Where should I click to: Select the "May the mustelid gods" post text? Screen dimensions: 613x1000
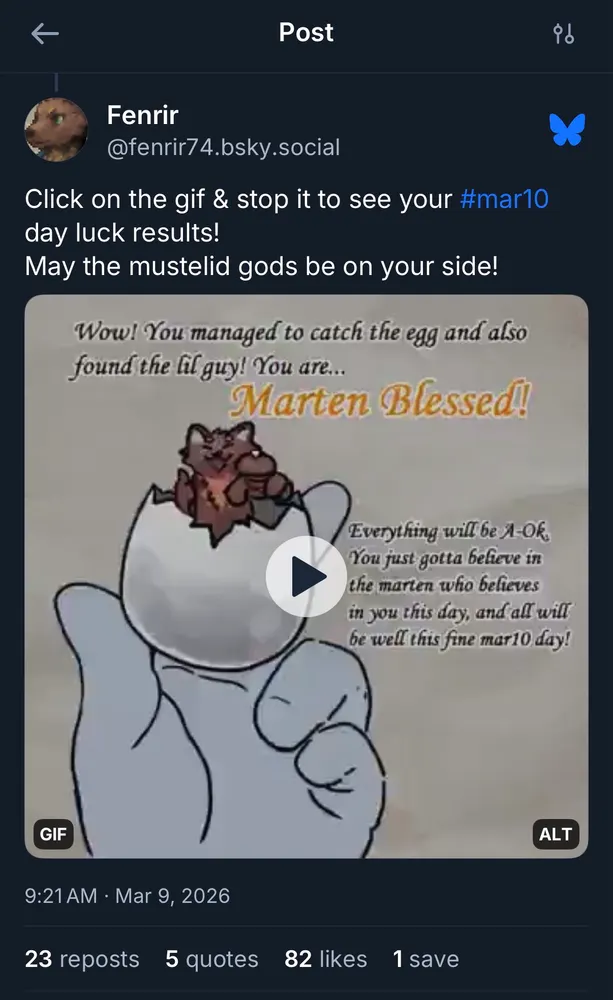click(x=261, y=266)
